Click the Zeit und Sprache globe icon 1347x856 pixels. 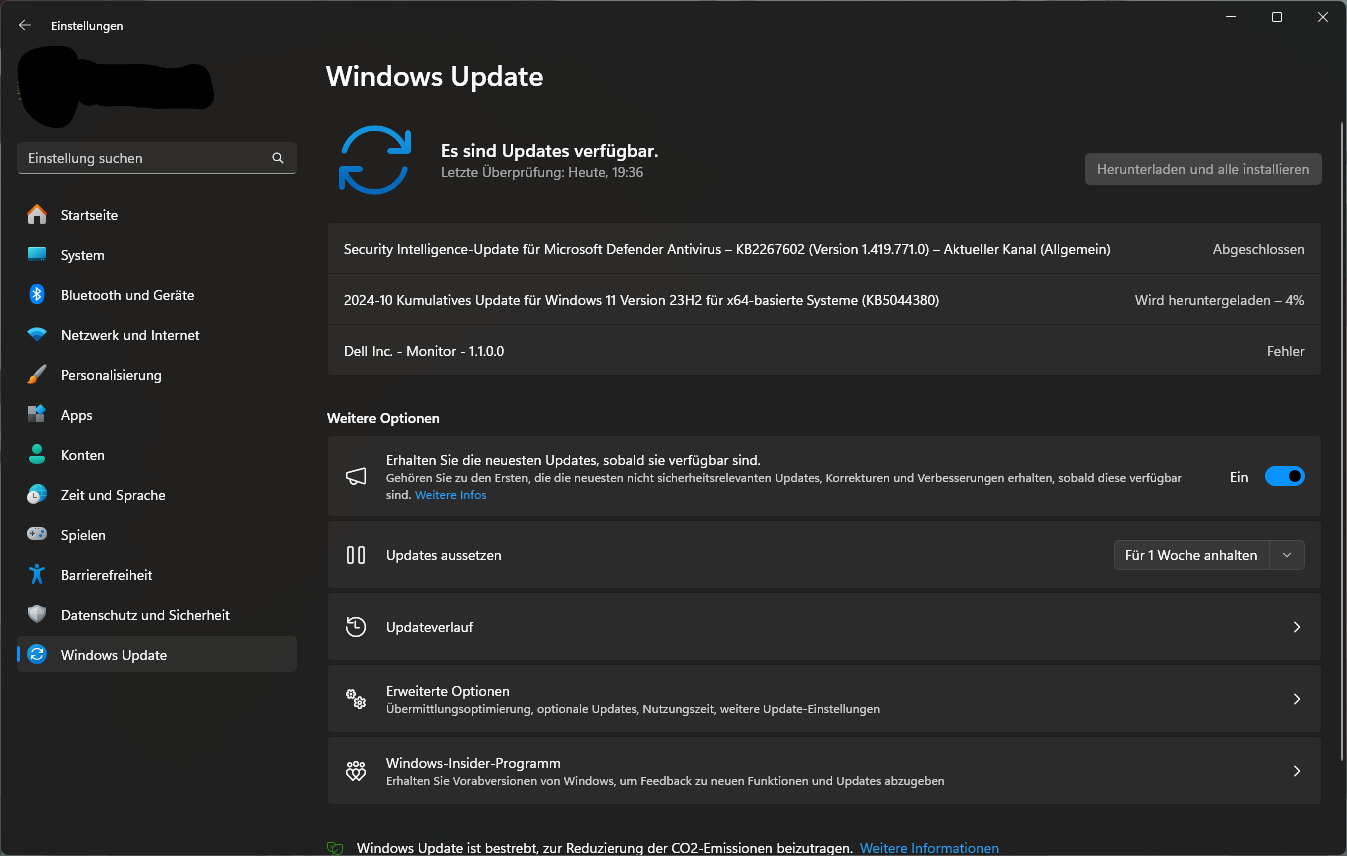pos(37,495)
